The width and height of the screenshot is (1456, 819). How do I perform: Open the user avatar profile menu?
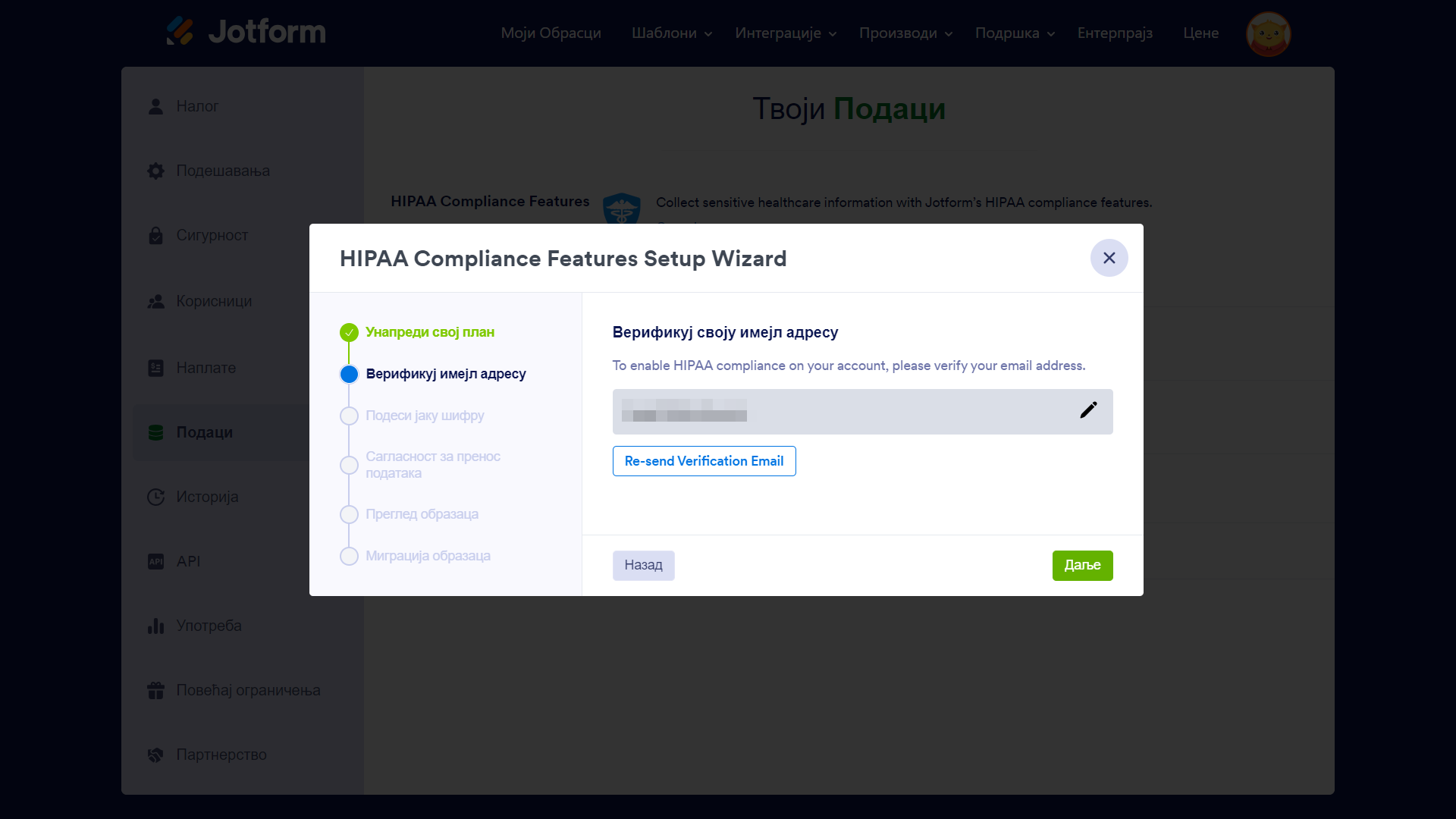coord(1268,34)
